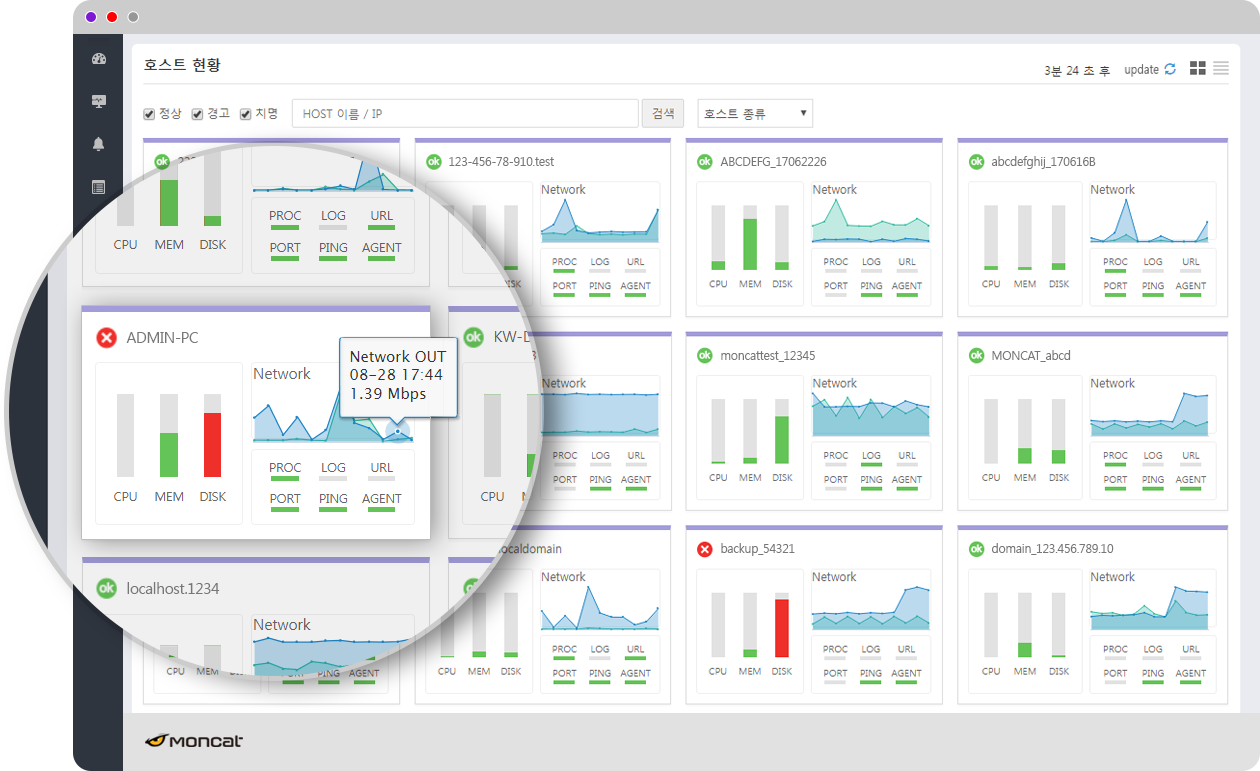The height and width of the screenshot is (771, 1260).
Task: Click PROC indicator of domain_123.456.789.10
Action: tap(1115, 652)
